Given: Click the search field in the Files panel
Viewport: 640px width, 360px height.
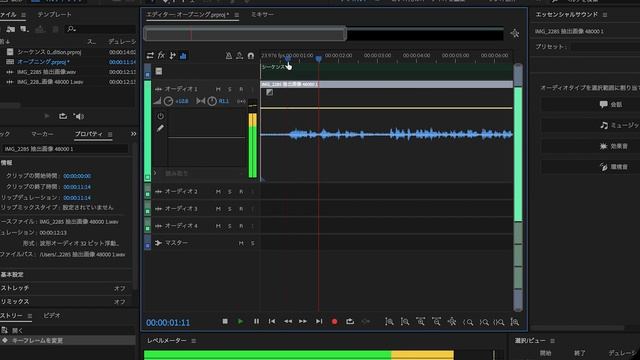Looking at the screenshot, I should pos(101,29).
